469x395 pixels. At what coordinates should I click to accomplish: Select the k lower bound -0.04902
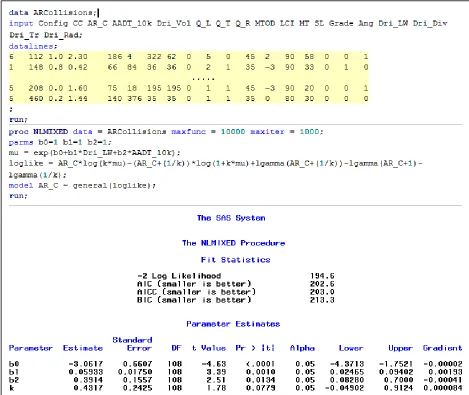(x=344, y=388)
